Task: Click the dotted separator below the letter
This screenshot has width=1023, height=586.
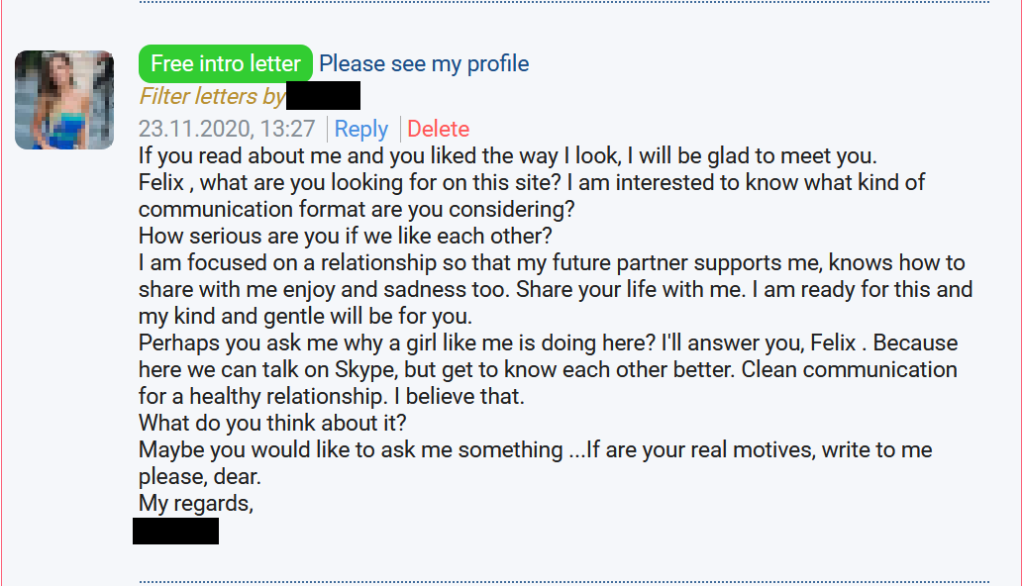Action: (564, 581)
